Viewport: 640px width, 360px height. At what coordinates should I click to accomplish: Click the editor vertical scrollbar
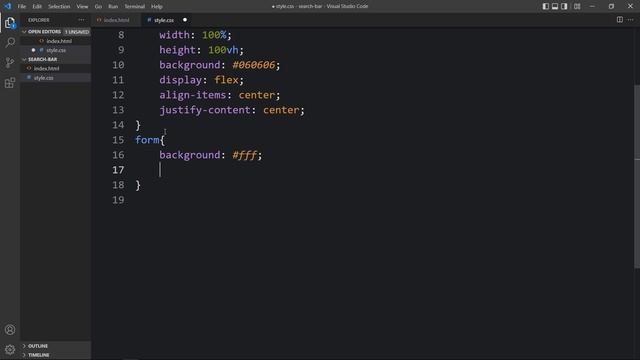coord(637,176)
